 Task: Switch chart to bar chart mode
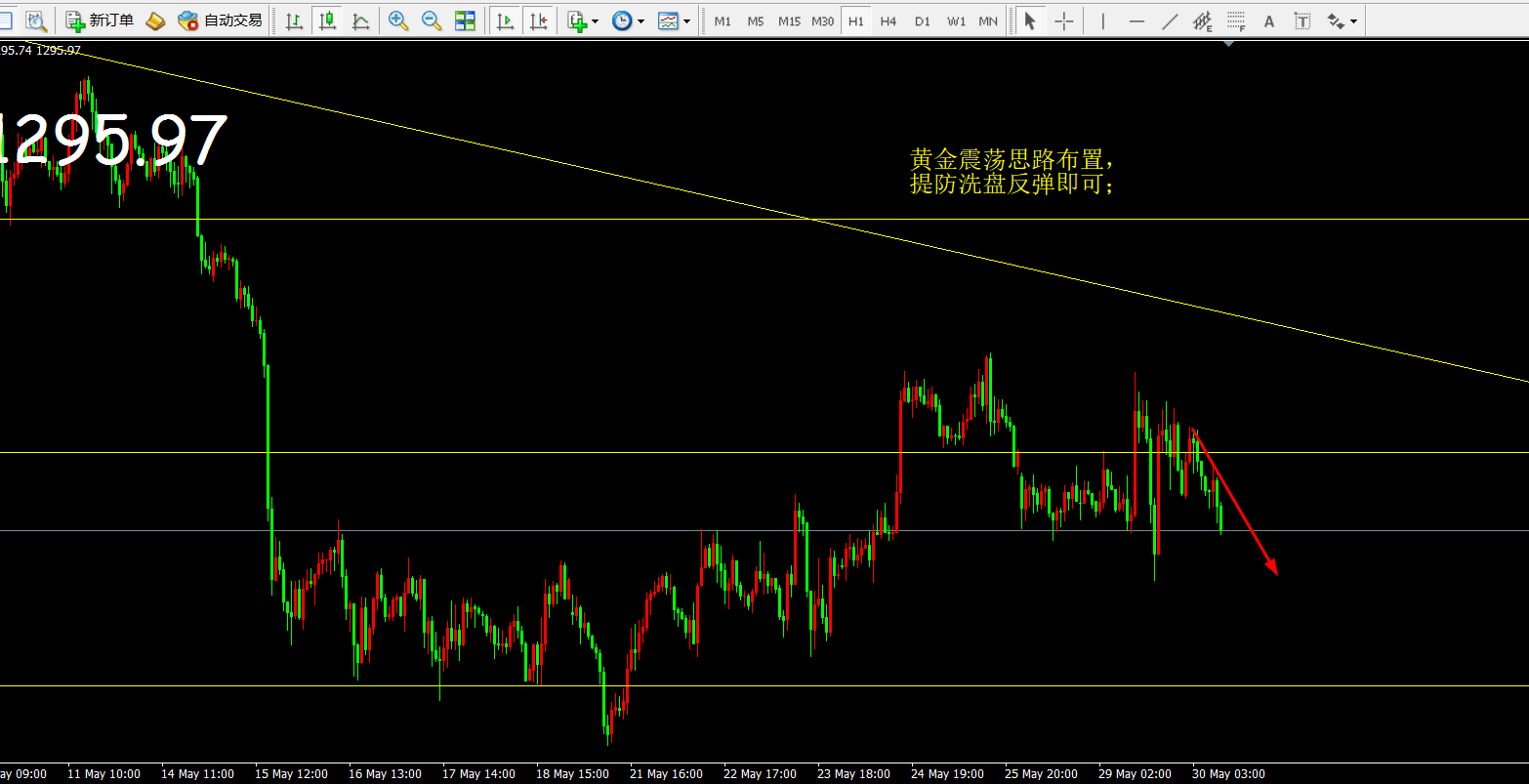coord(294,20)
